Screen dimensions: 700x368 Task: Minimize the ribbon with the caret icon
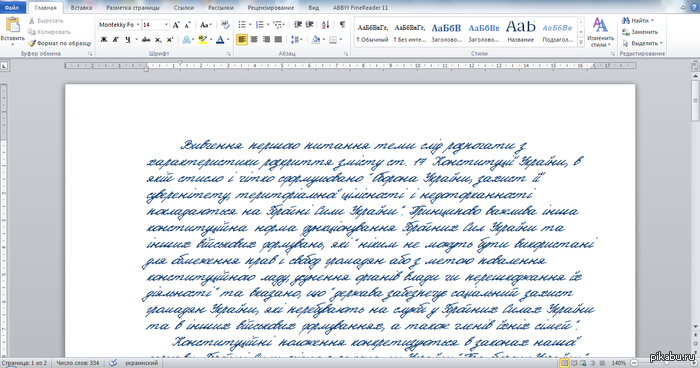coord(683,7)
